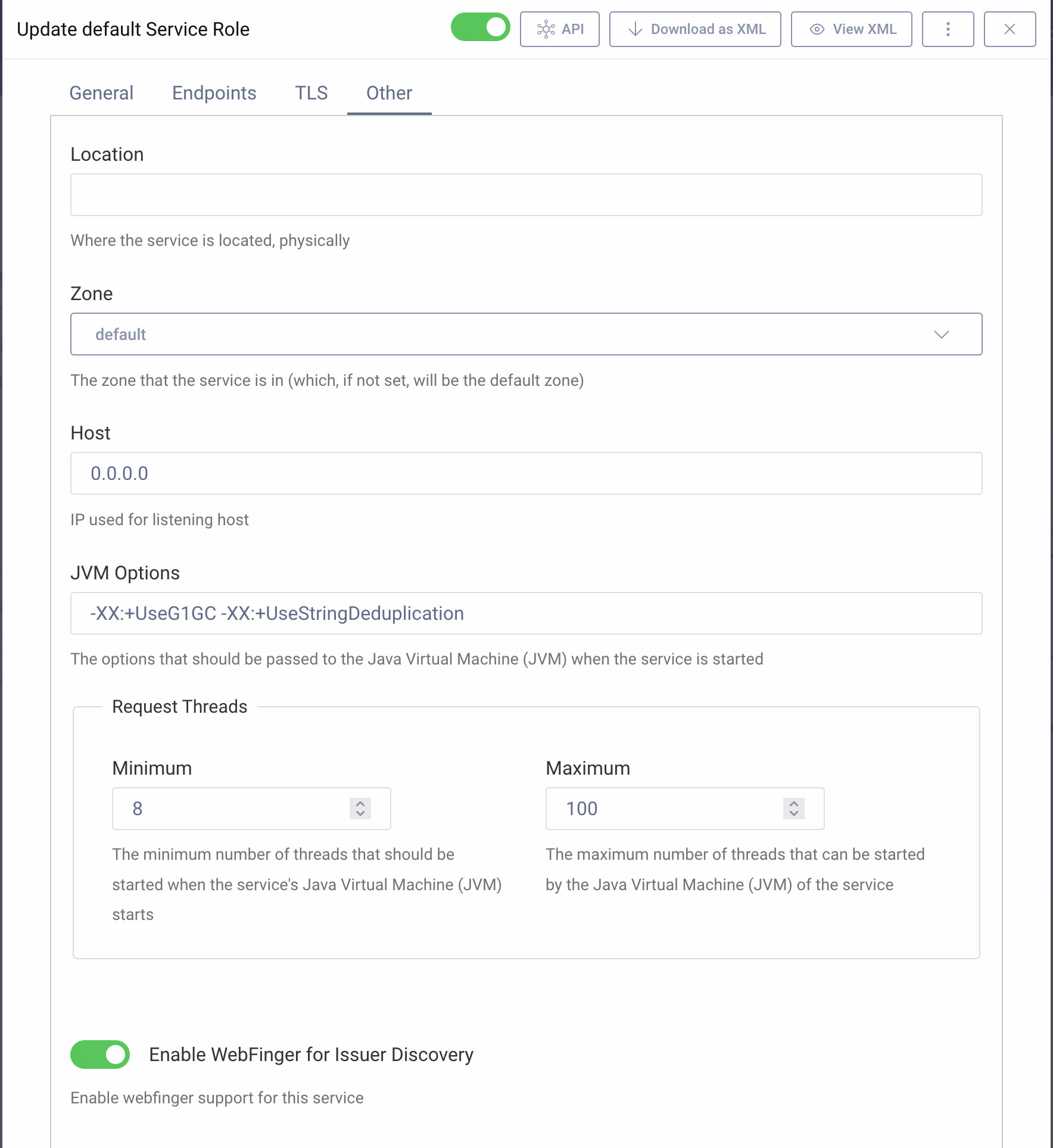Click the Maximum threads stepper arrows

tap(793, 809)
